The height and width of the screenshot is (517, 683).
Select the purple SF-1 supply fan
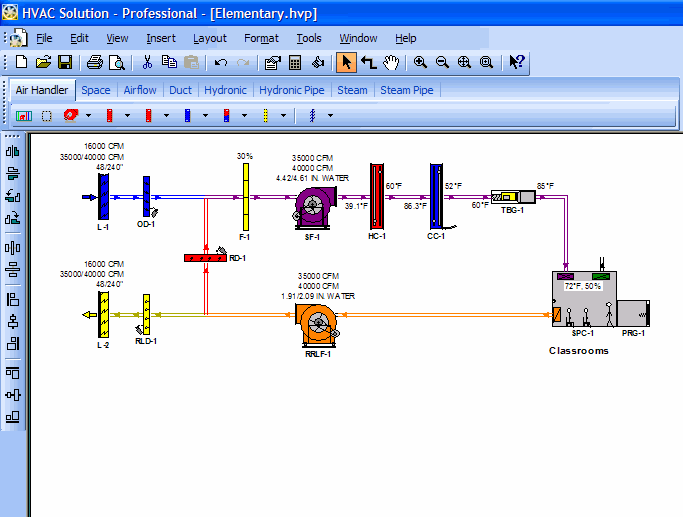tap(315, 205)
